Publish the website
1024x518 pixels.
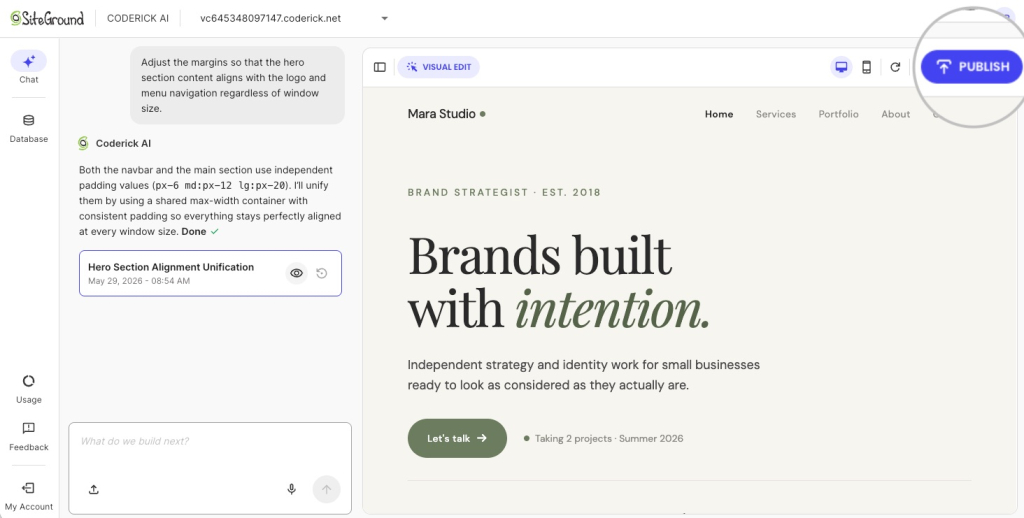tap(972, 67)
